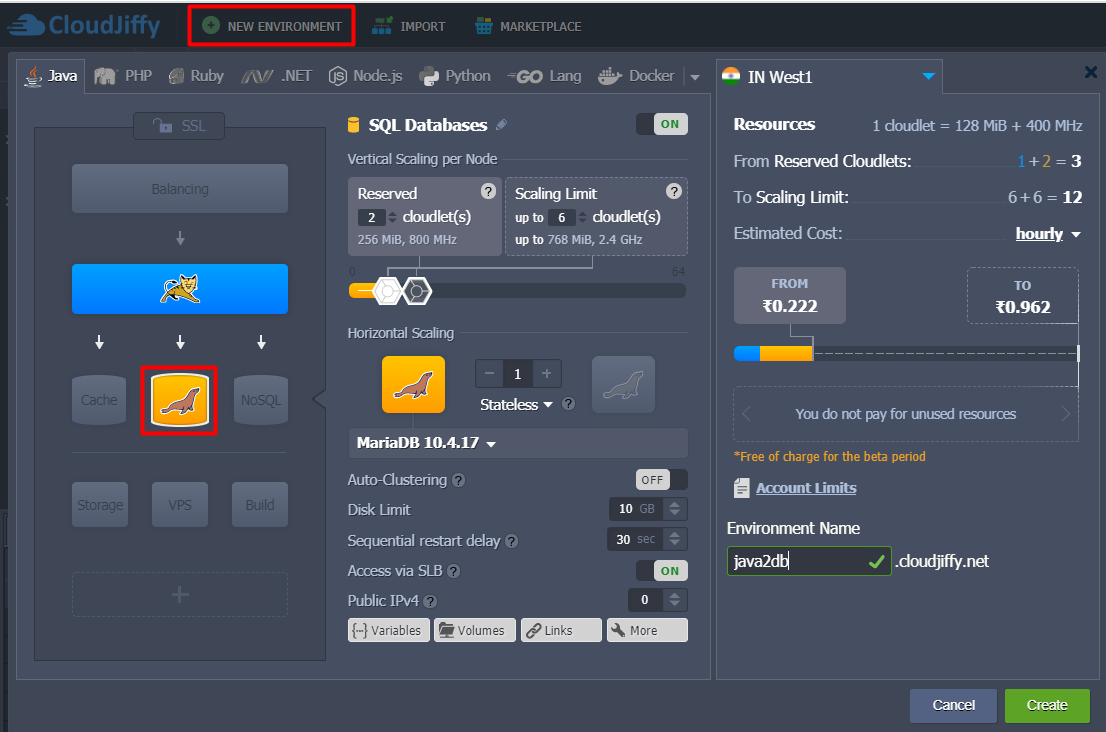
Task: Open the Storage node option
Action: click(x=99, y=504)
